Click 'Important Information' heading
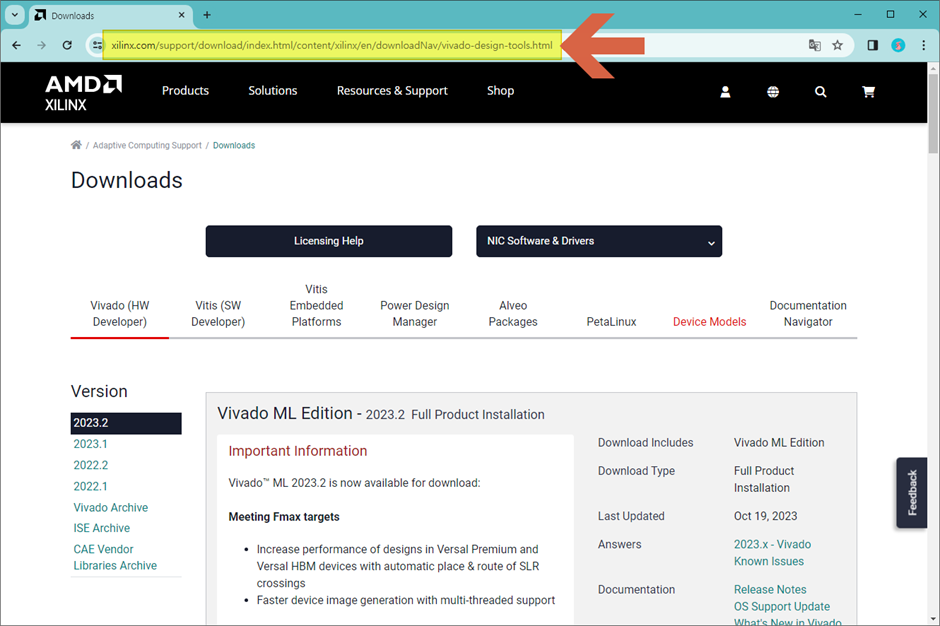Viewport: 940px width, 626px height. [x=298, y=451]
